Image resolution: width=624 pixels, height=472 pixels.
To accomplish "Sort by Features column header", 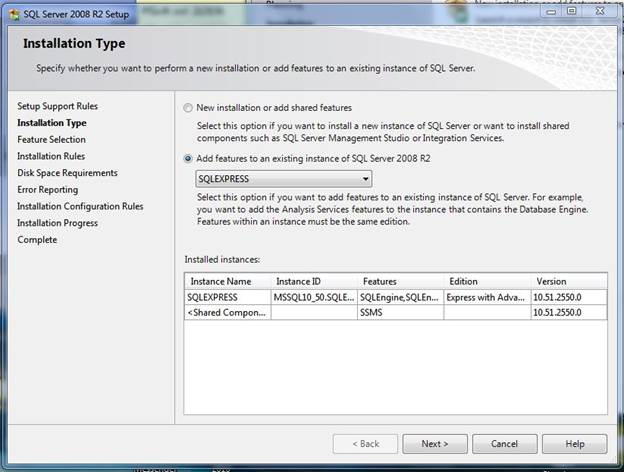I will pos(400,281).
